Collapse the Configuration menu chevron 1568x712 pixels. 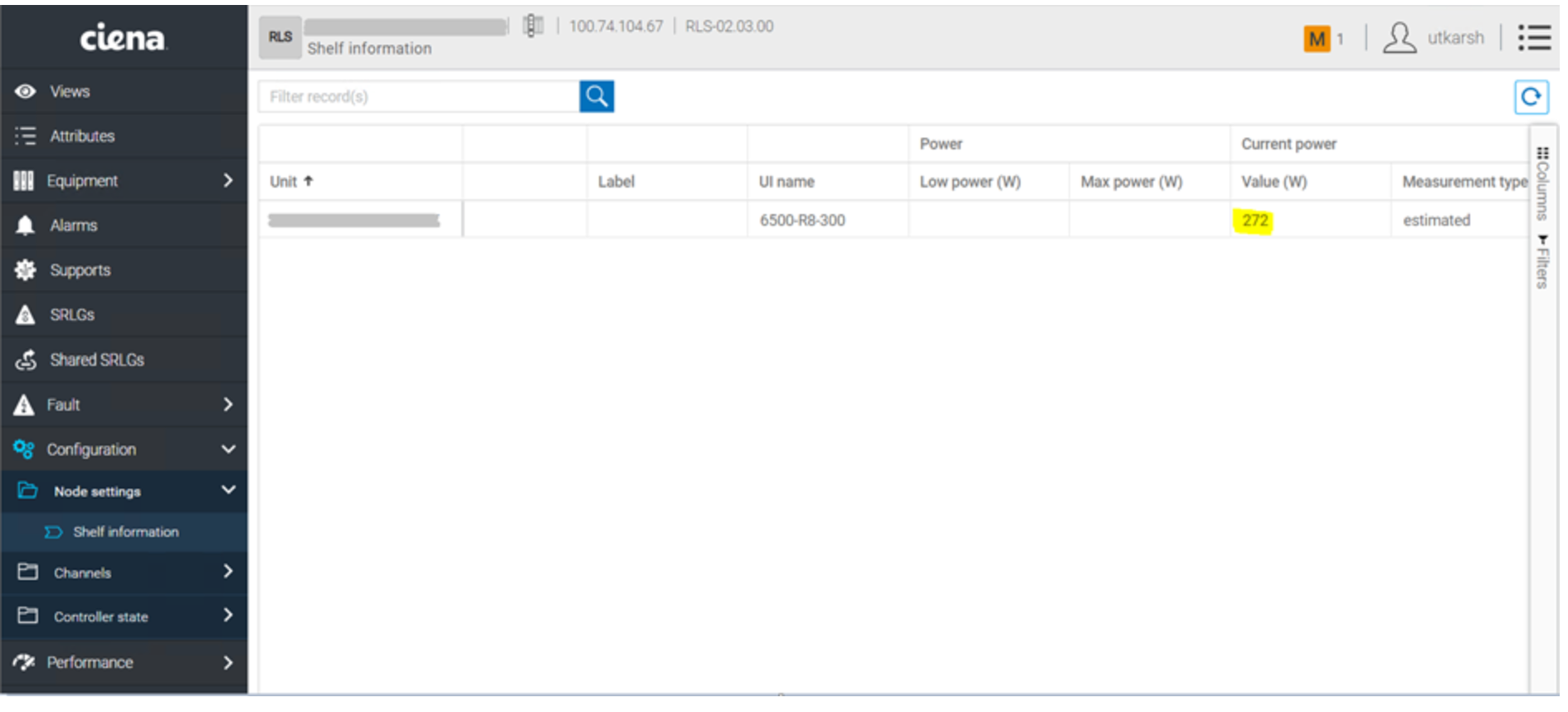coord(228,449)
